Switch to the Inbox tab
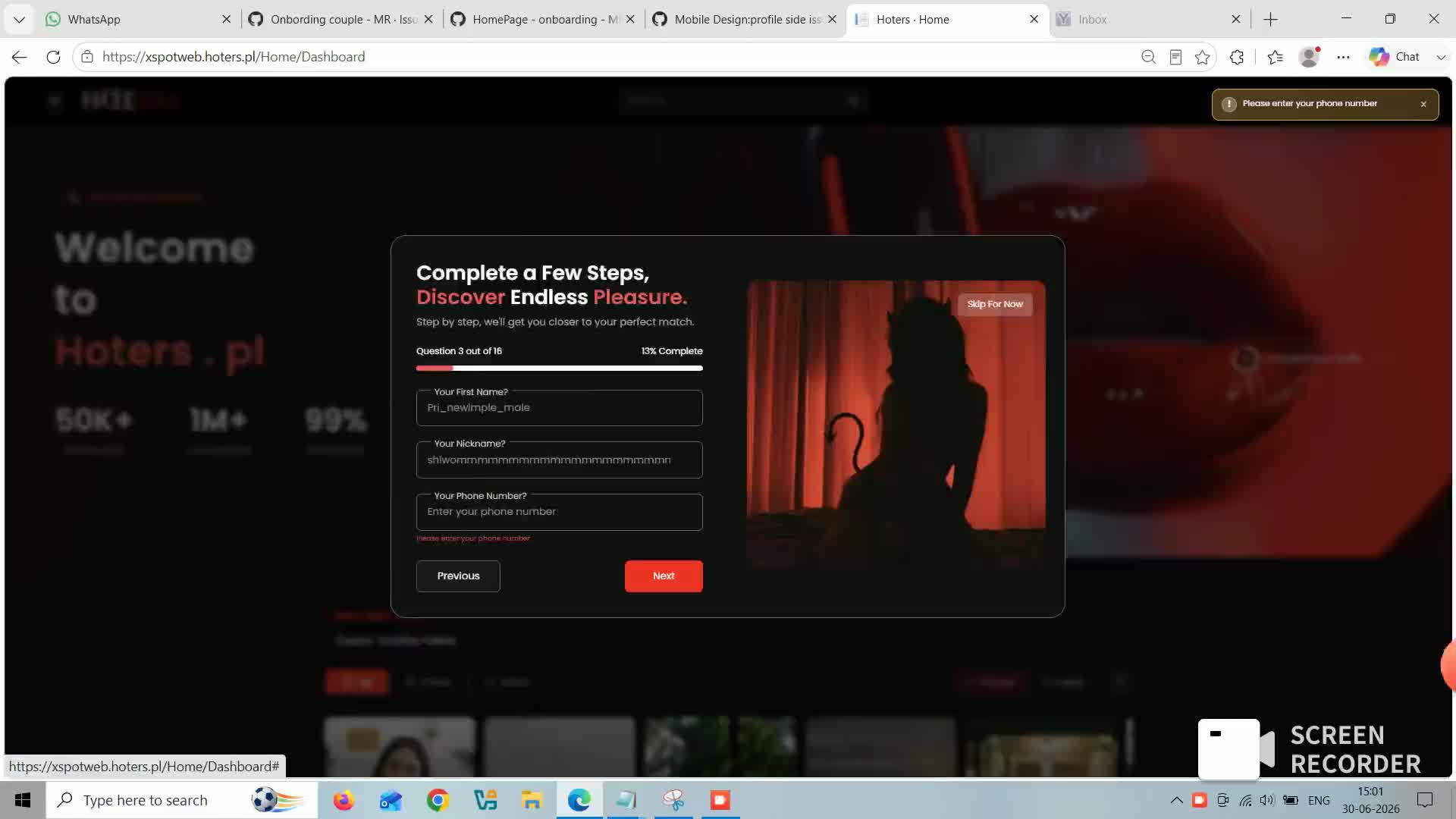 point(1149,20)
